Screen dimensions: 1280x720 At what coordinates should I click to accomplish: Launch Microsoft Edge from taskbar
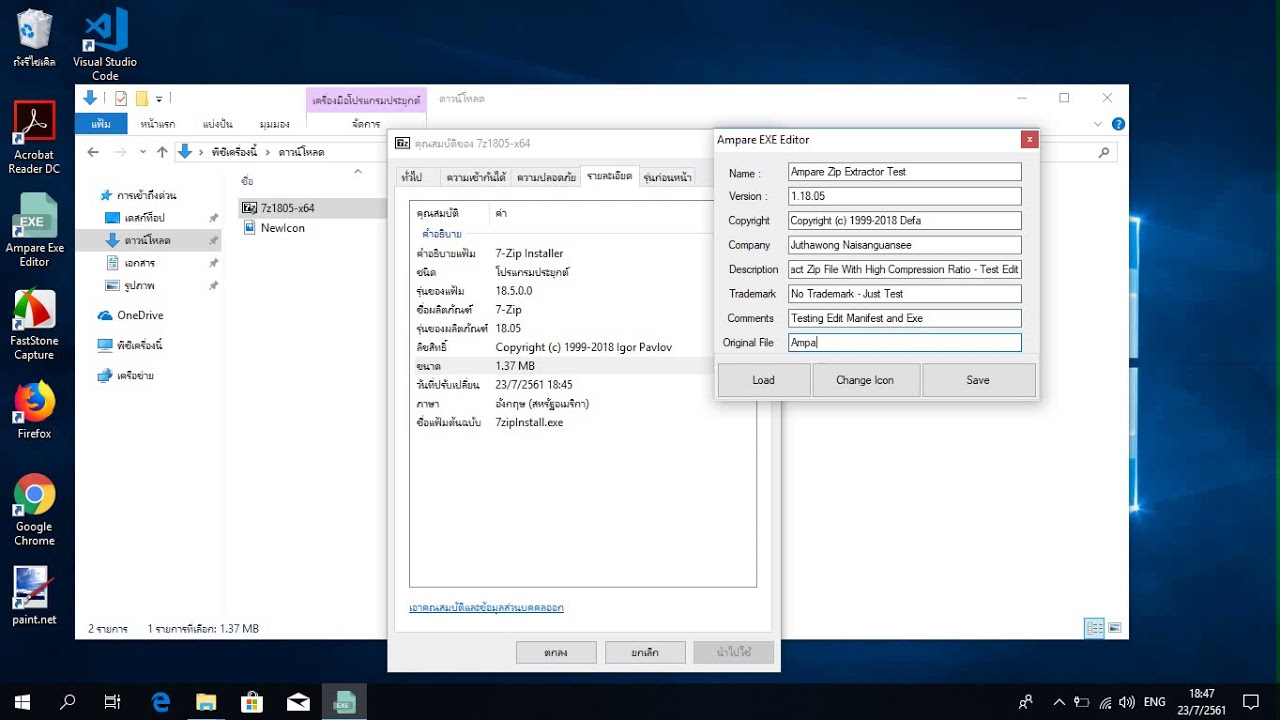pos(161,702)
